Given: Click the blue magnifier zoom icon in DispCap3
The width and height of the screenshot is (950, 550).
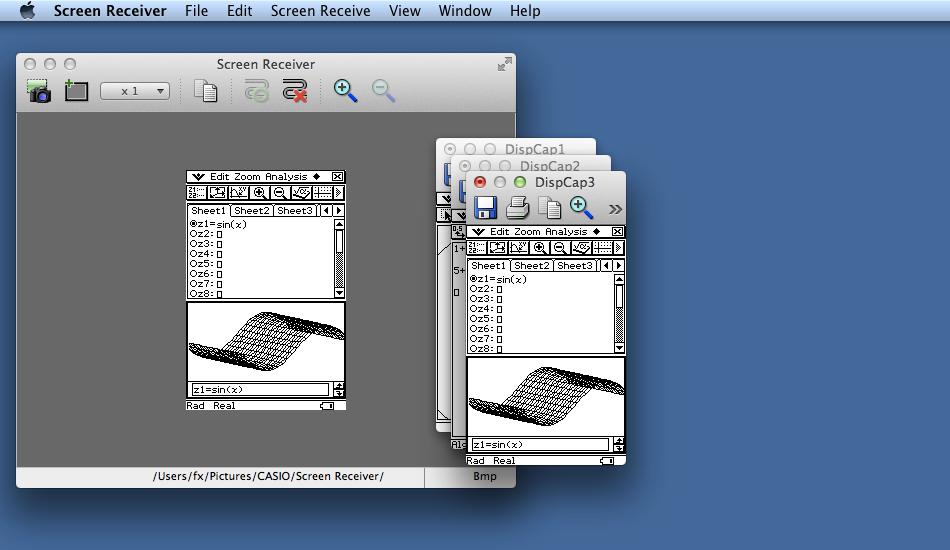Looking at the screenshot, I should point(581,208).
